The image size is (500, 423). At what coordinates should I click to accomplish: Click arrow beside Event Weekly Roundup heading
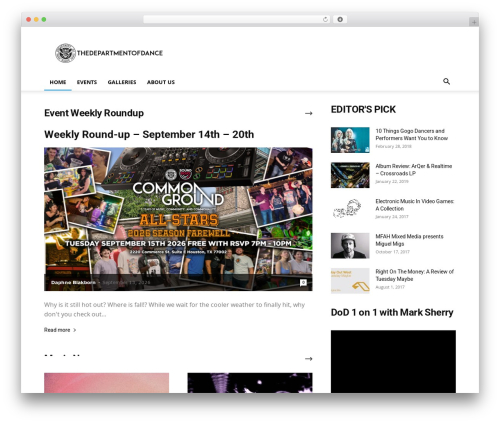pyautogui.click(x=309, y=113)
